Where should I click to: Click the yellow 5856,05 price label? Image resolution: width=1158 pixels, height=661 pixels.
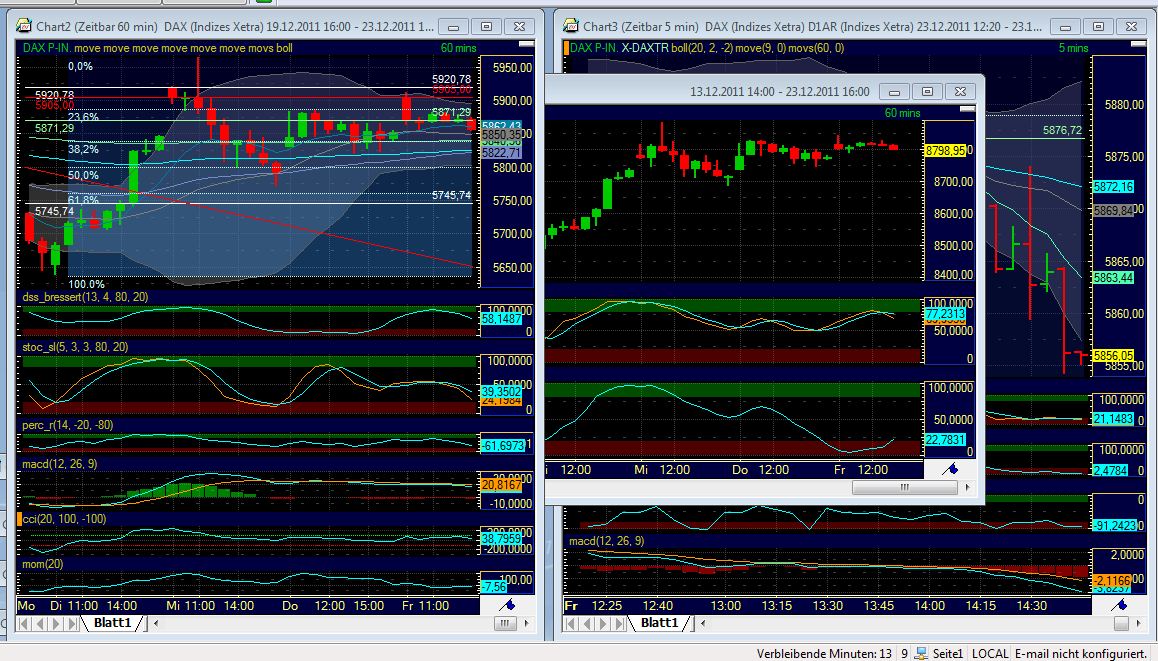coord(1113,356)
